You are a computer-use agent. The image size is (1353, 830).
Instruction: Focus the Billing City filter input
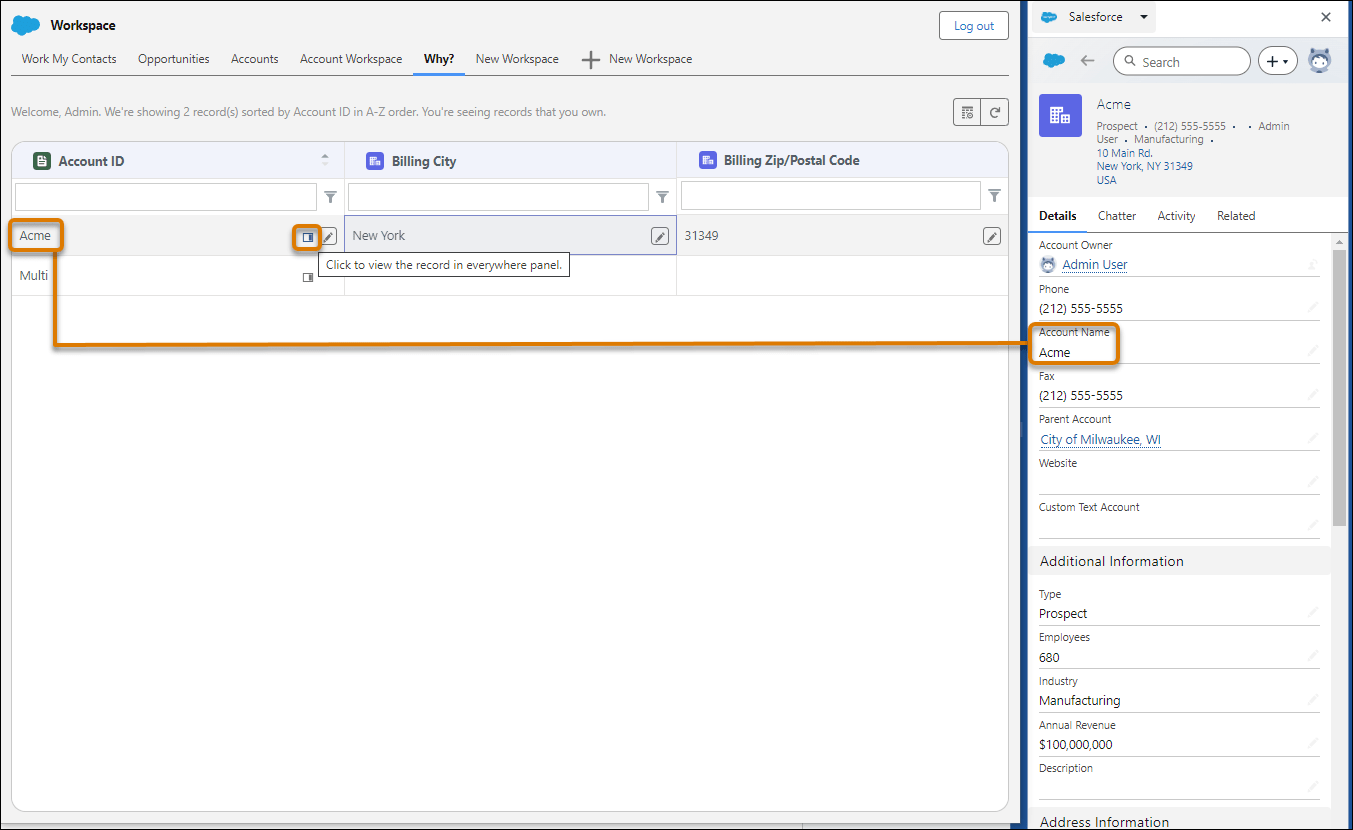point(498,197)
